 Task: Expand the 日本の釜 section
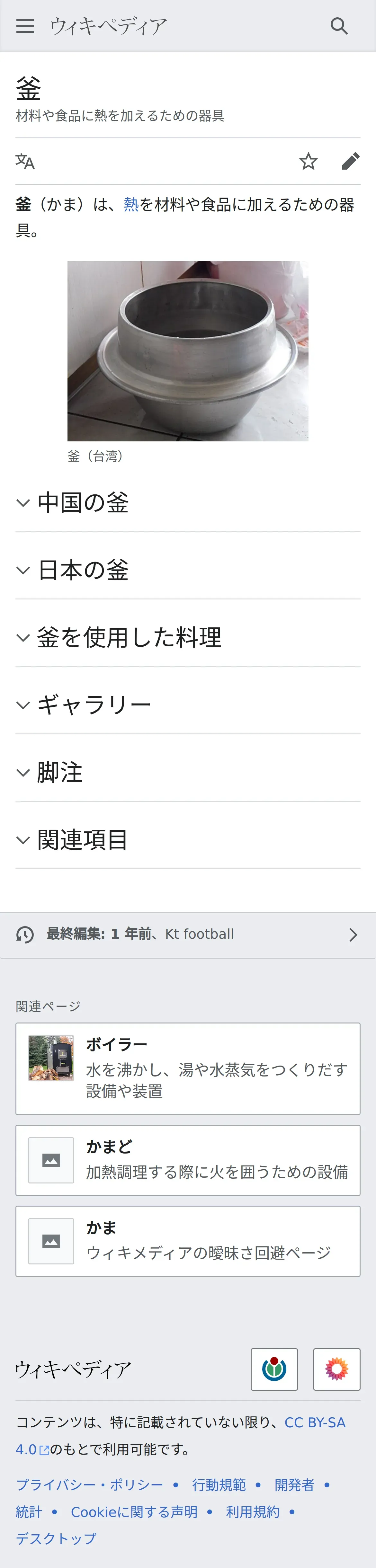point(188,570)
